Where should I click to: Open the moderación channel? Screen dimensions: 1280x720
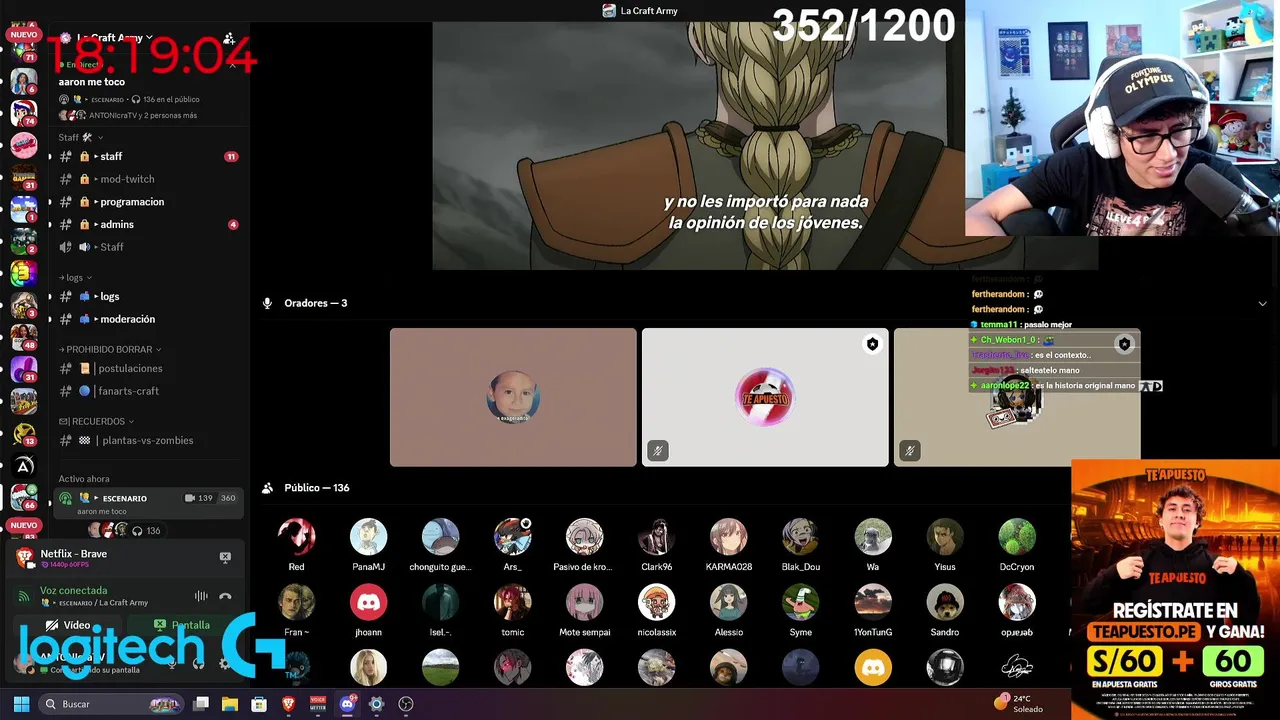click(x=148, y=319)
